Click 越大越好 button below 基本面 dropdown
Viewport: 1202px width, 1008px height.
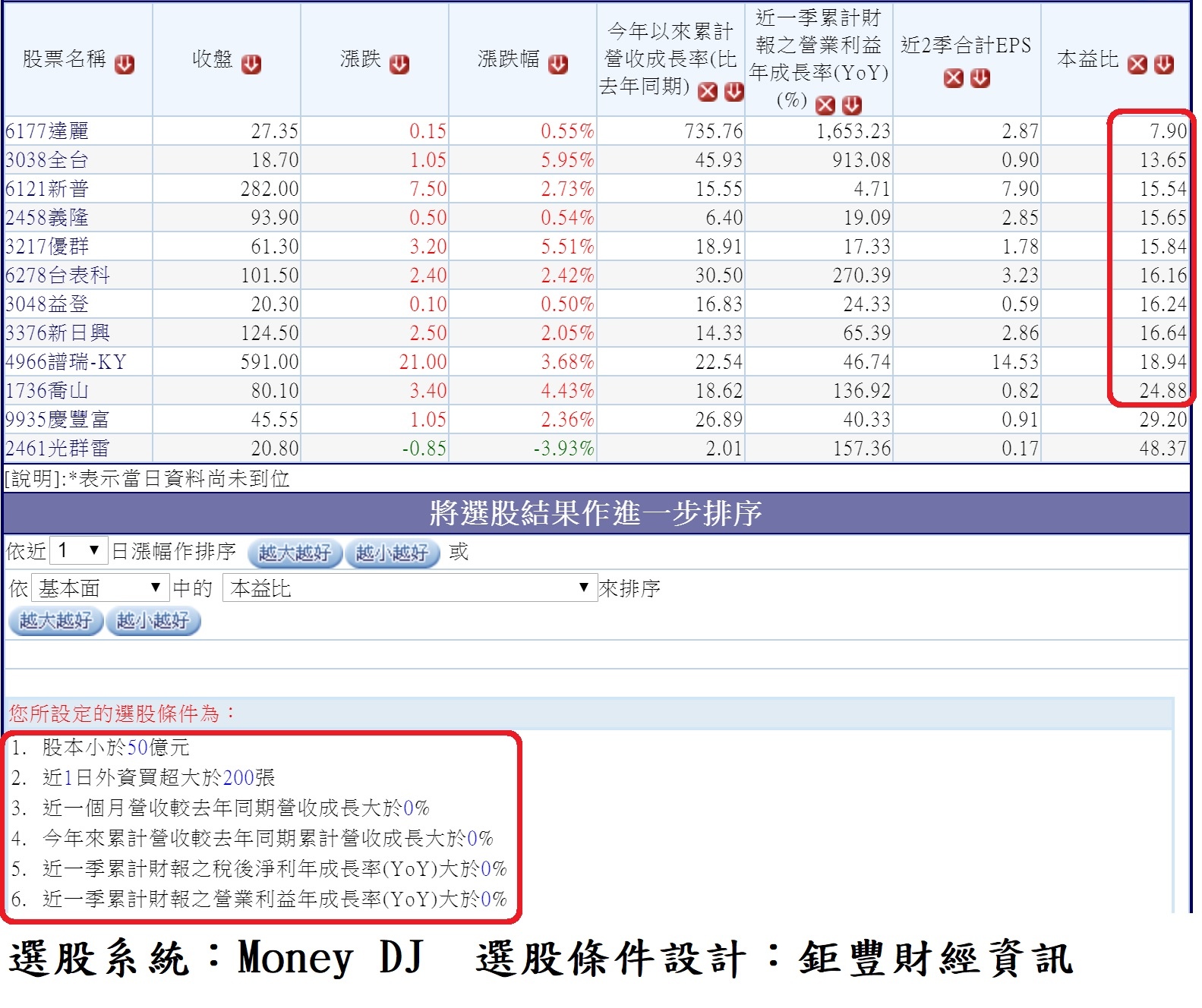(x=56, y=621)
